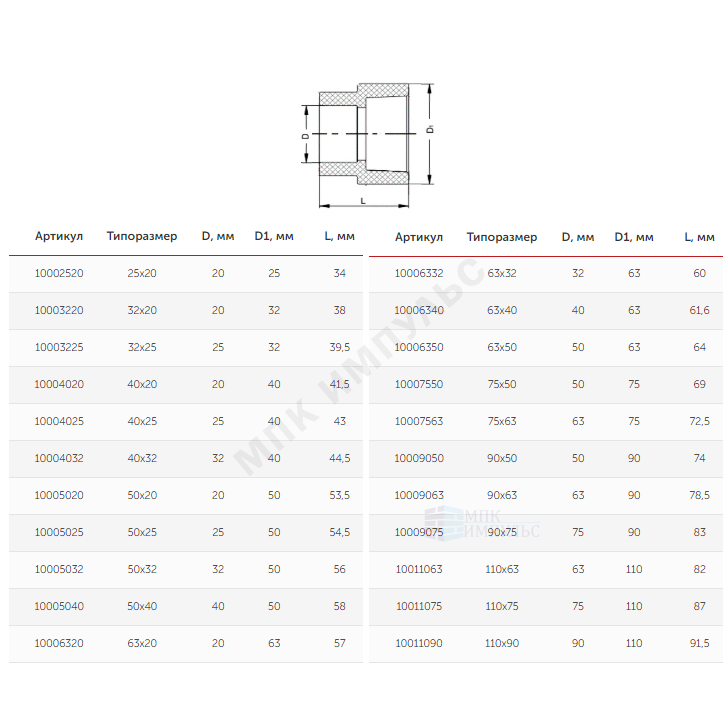The height and width of the screenshot is (728, 728).
Task: Click size value 50x25
Action: coord(142,532)
